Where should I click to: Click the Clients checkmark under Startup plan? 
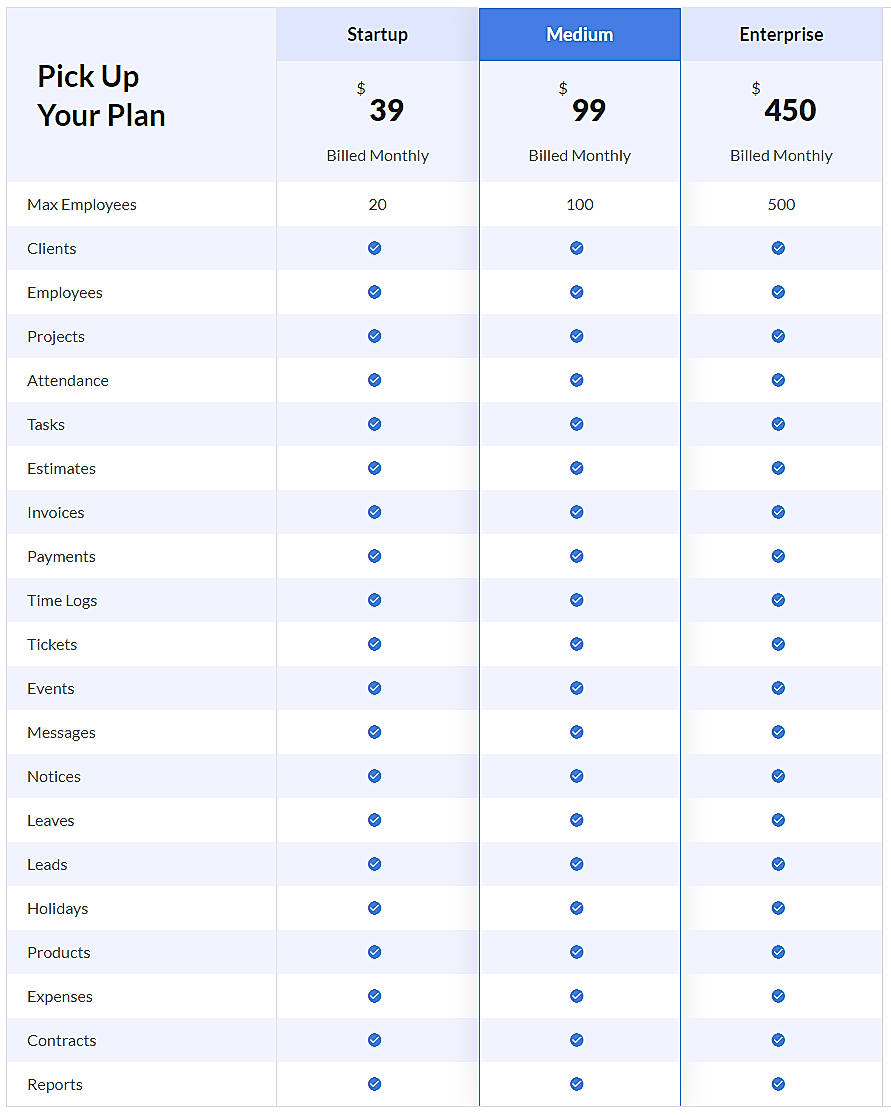coord(375,248)
